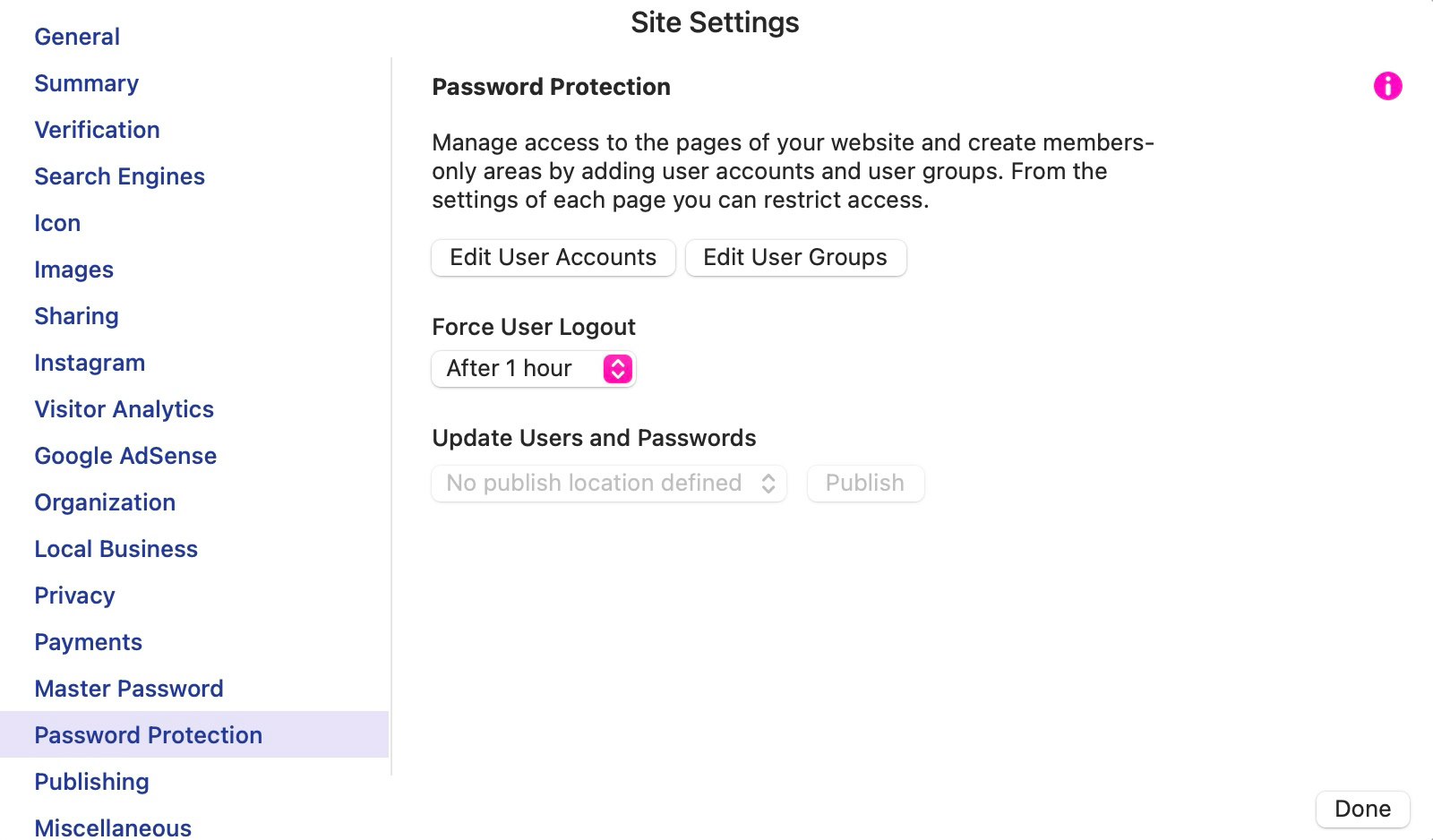Open the Force User Logout dropdown
This screenshot has height=840, width=1433.
pos(534,369)
